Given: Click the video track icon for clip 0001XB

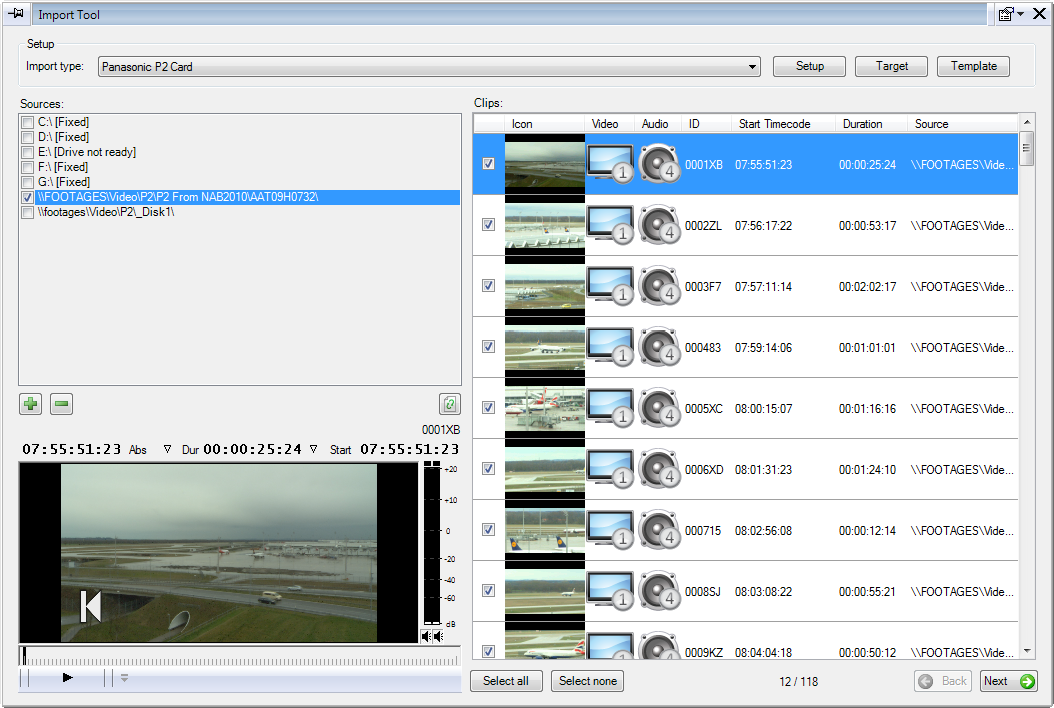Looking at the screenshot, I should pos(610,164).
